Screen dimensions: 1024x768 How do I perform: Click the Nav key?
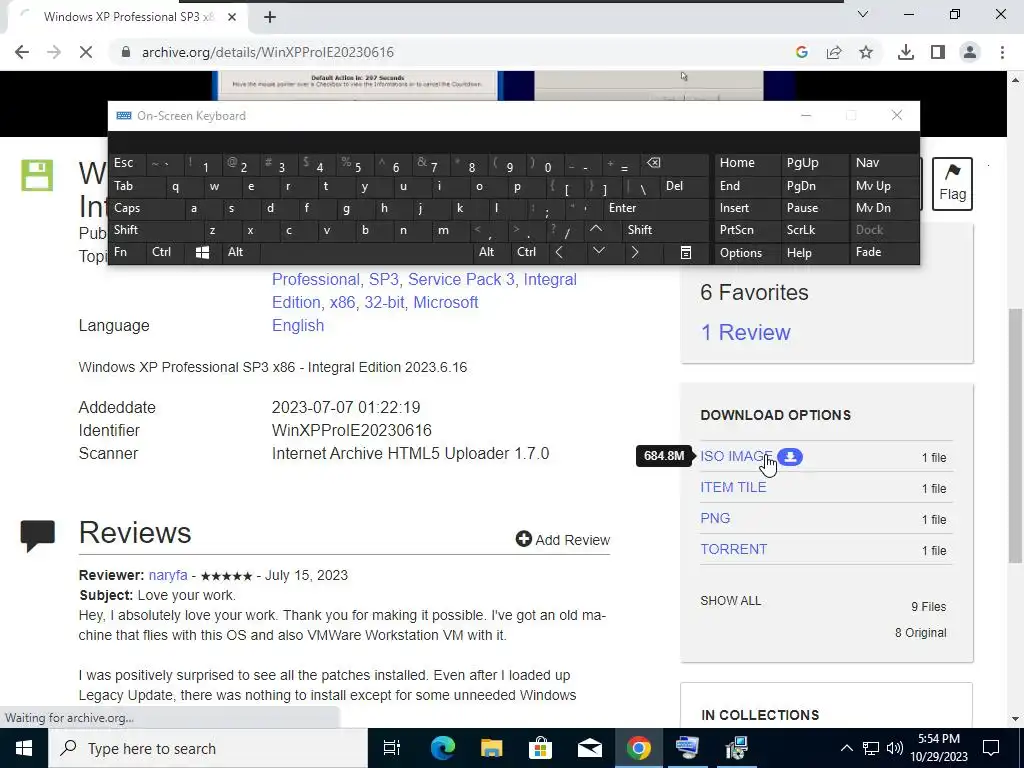pos(884,163)
